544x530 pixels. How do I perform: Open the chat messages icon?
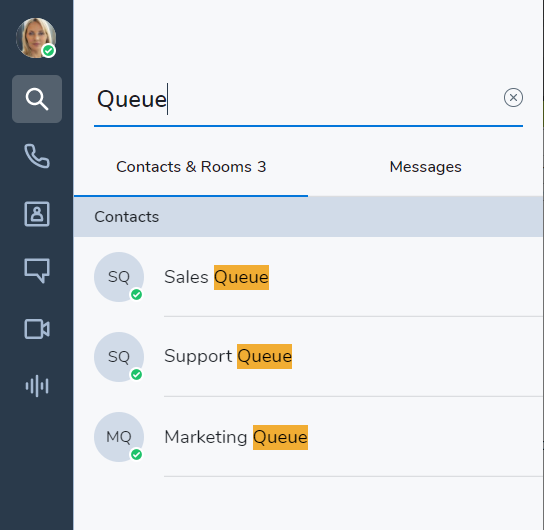point(37,271)
